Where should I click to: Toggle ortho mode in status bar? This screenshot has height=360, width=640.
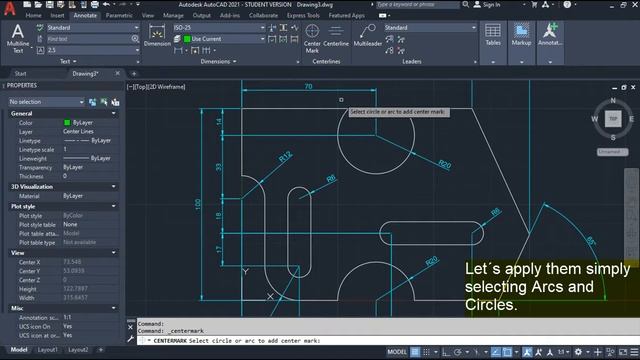coord(445,352)
